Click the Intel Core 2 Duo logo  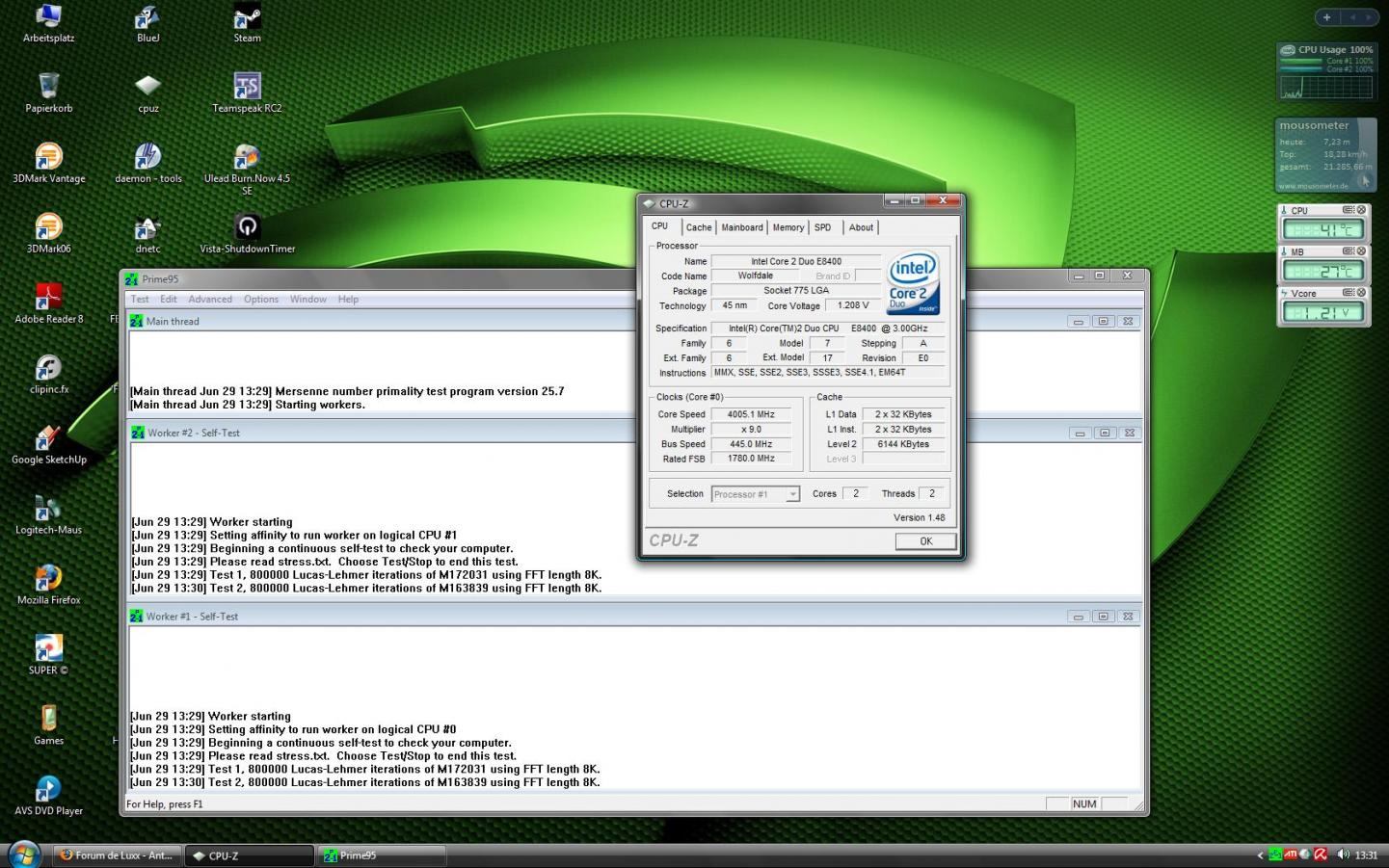click(912, 284)
